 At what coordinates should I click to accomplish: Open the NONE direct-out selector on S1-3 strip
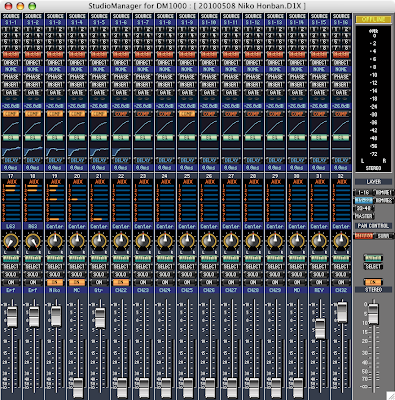click(55, 69)
